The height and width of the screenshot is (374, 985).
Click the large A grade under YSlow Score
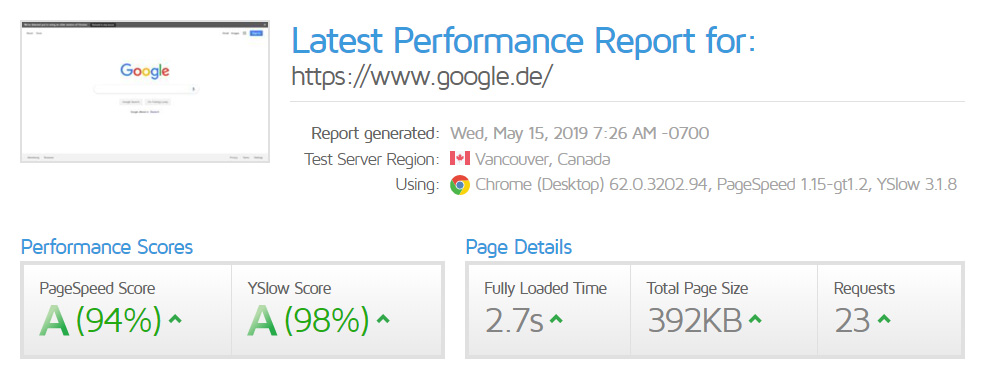pos(262,321)
